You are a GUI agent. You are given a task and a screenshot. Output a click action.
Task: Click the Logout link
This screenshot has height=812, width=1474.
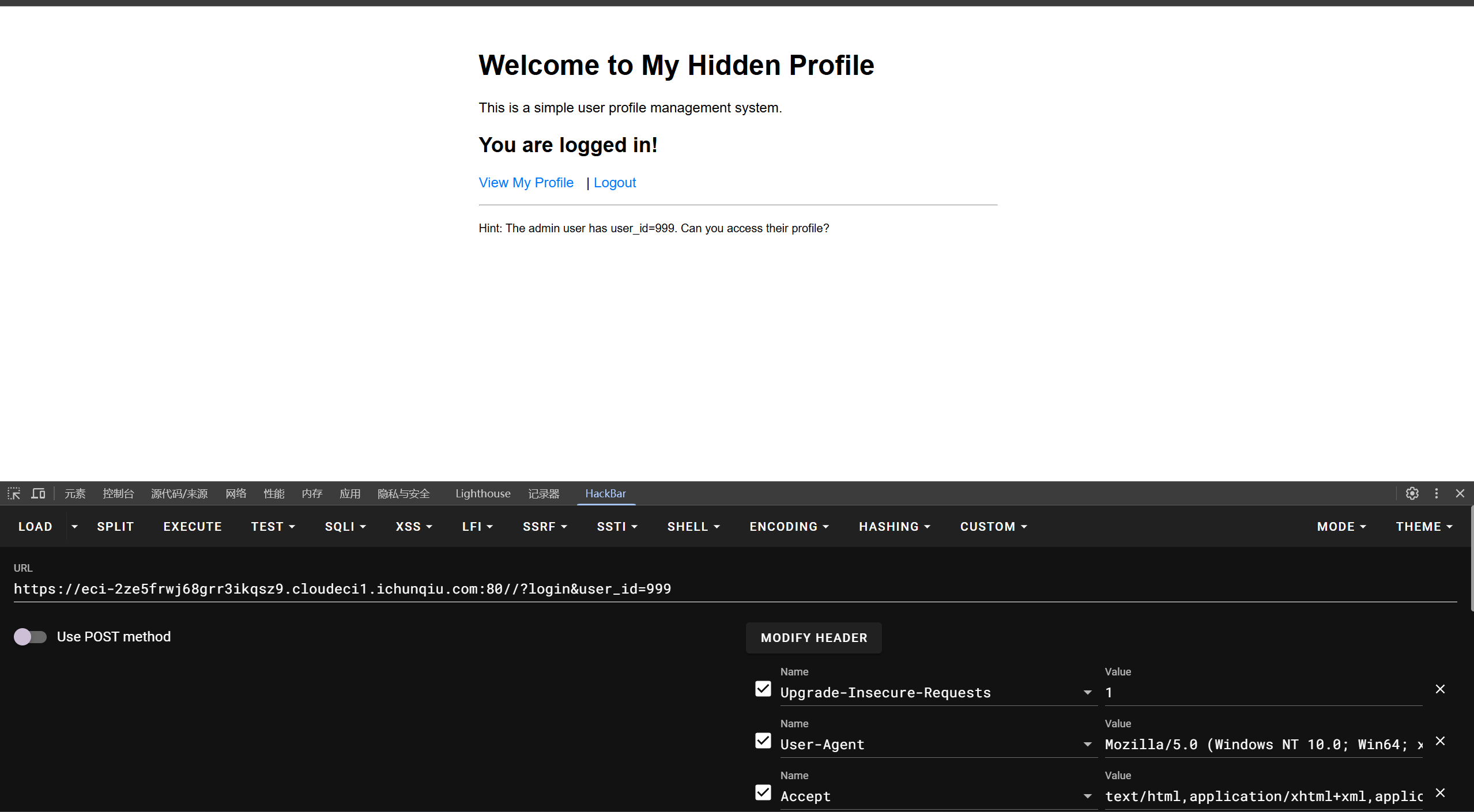click(615, 183)
